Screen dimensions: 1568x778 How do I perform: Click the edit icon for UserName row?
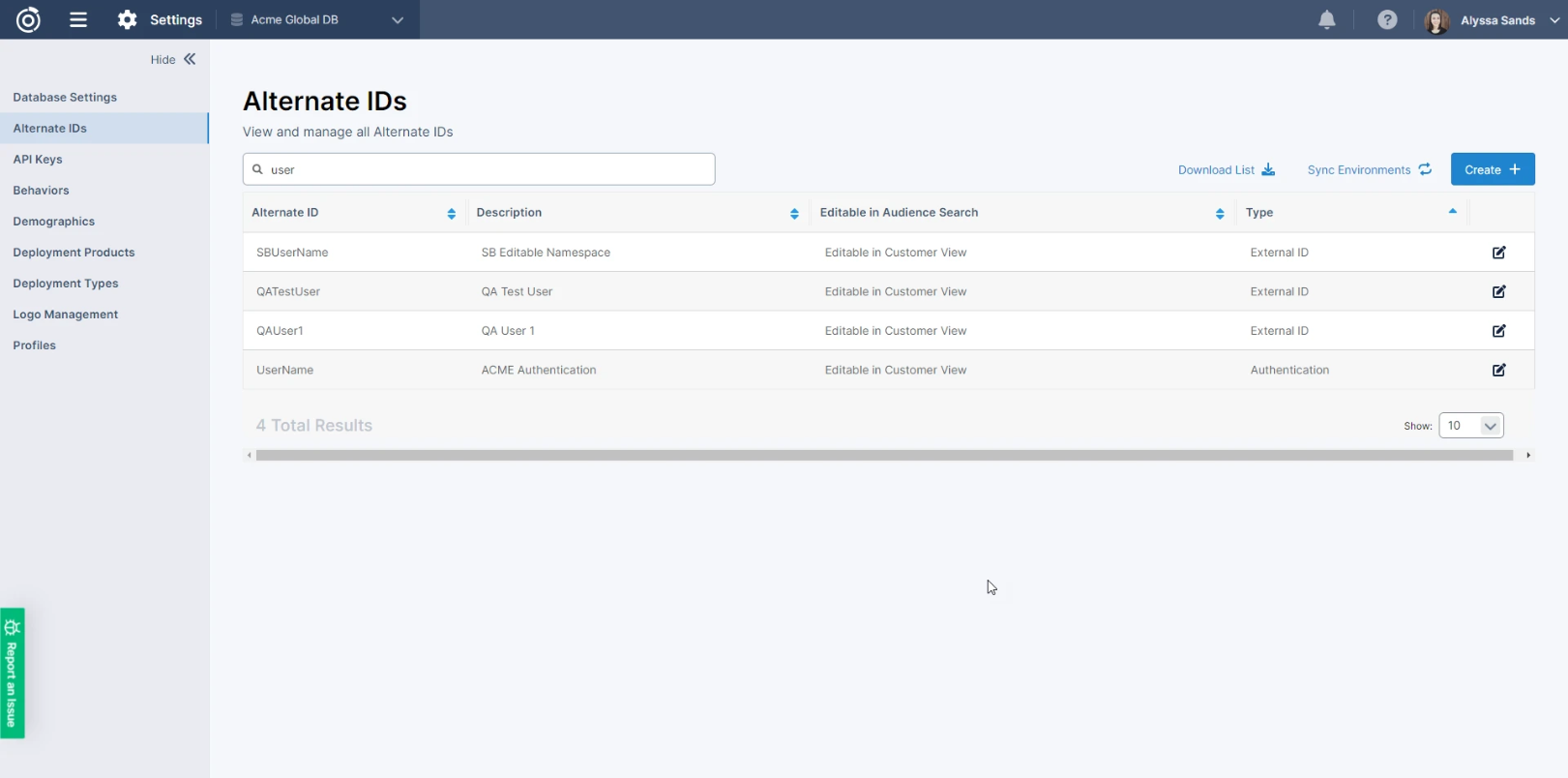(1498, 370)
